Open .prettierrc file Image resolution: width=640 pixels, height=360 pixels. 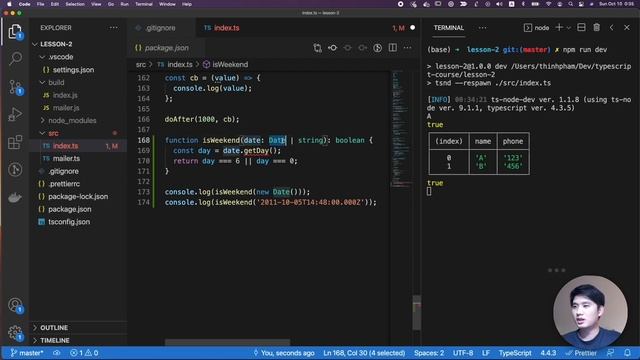(x=64, y=184)
